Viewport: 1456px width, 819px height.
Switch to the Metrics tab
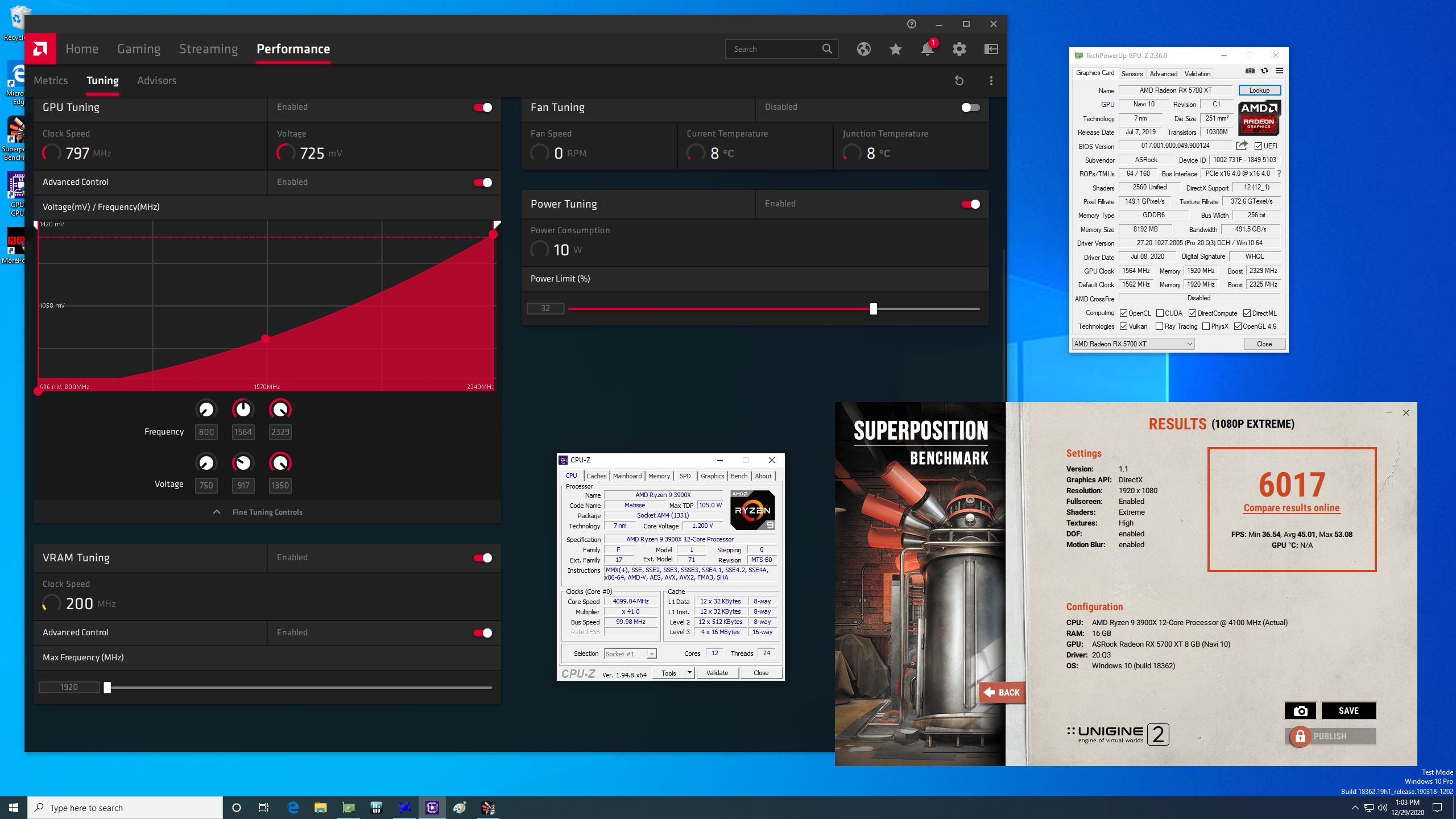[x=51, y=81]
